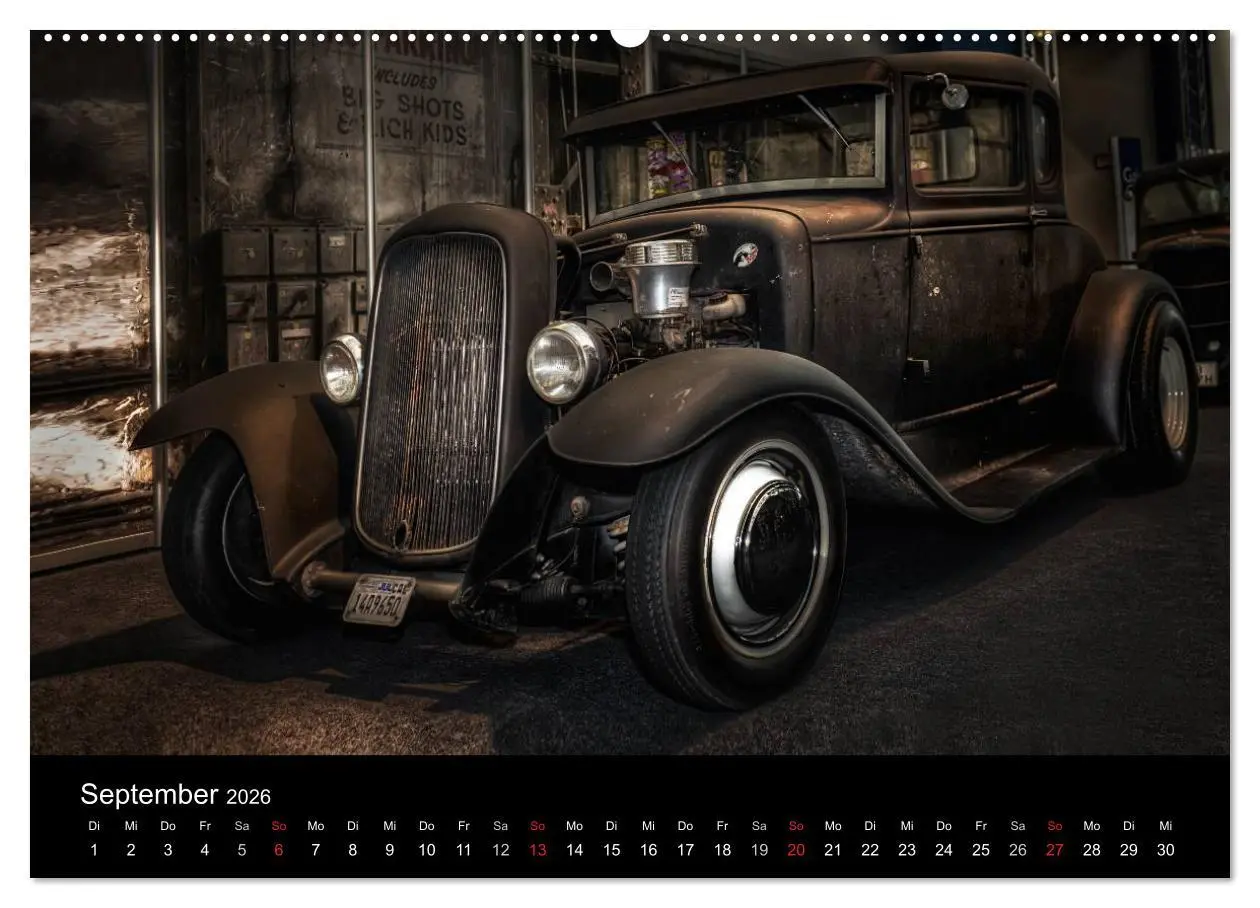Select the year label 2026
The image size is (1260, 908).
[248, 797]
